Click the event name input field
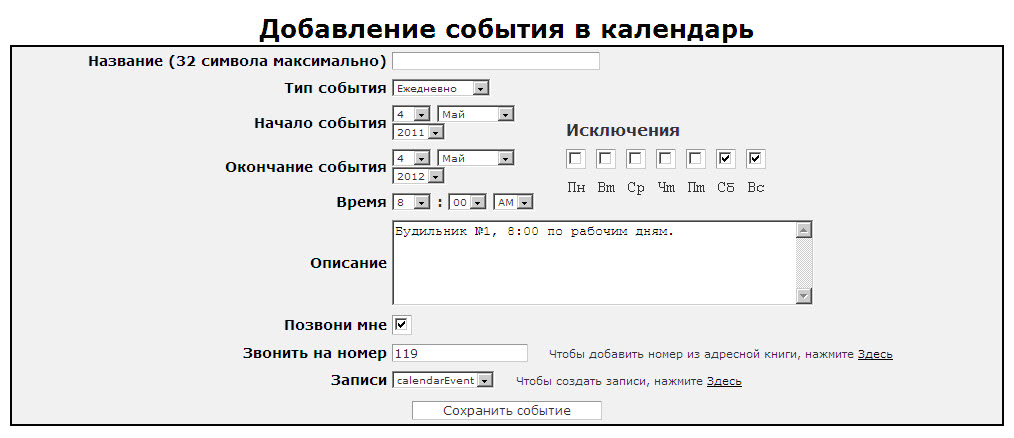Image resolution: width=1014 pixels, height=438 pixels. tap(495, 61)
